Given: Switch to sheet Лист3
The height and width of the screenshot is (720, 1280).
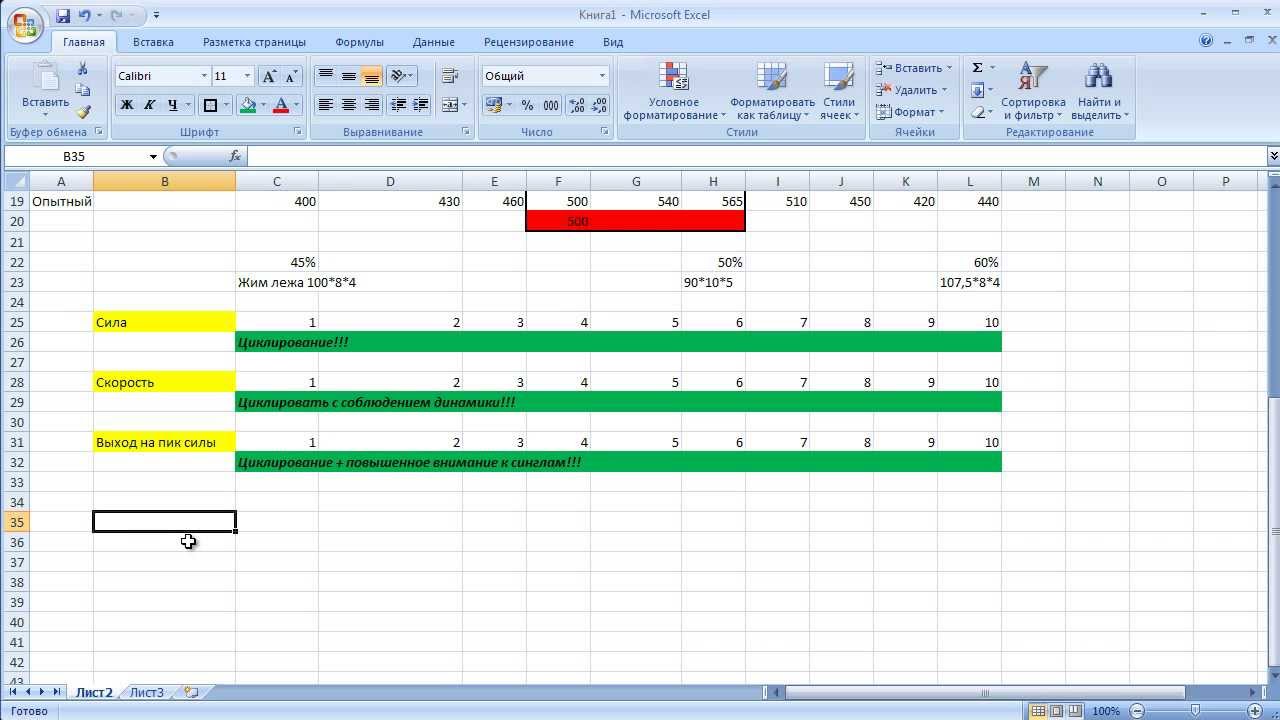Looking at the screenshot, I should pos(147,692).
